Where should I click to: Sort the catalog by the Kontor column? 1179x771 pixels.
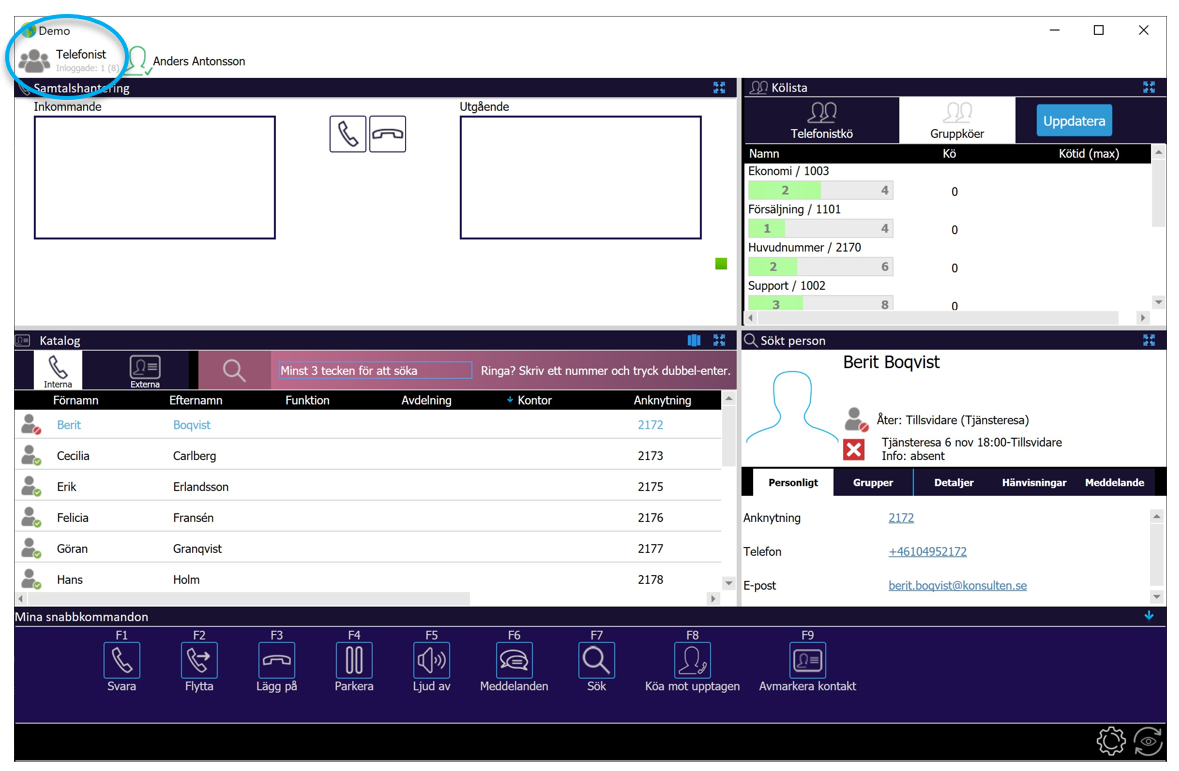pos(535,400)
